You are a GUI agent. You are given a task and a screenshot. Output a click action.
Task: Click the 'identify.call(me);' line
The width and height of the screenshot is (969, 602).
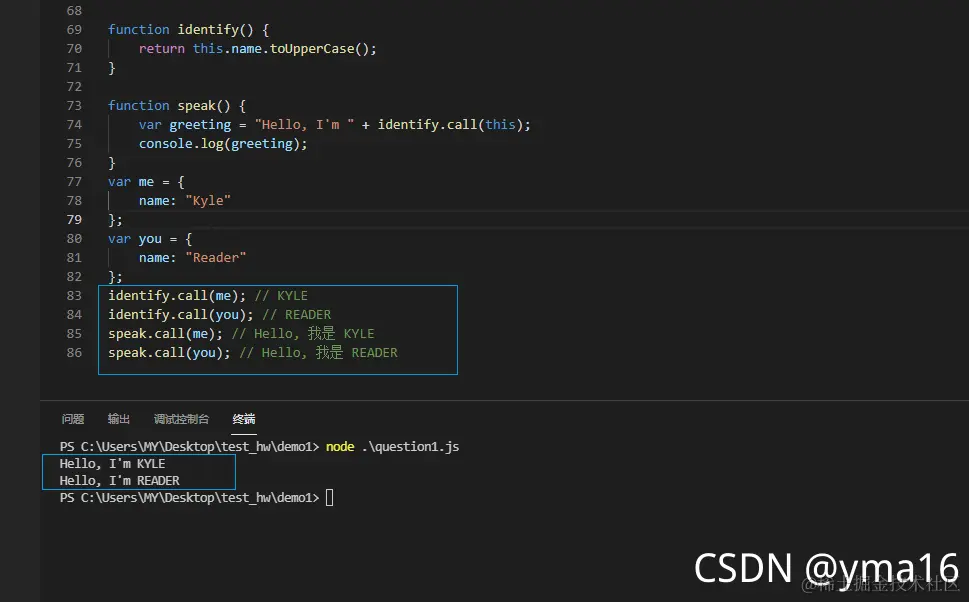coord(208,295)
